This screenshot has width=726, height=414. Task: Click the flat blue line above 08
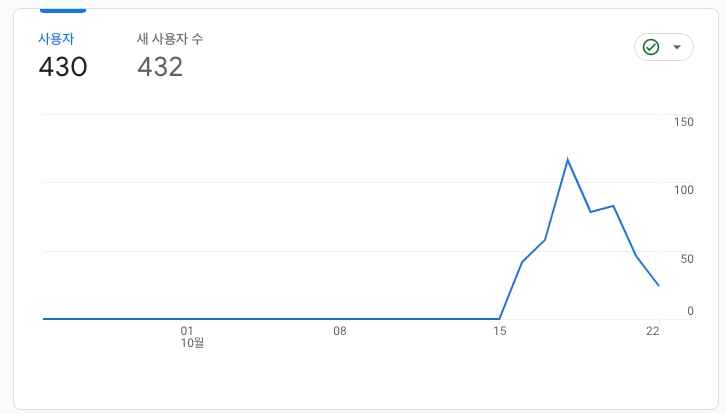340,319
